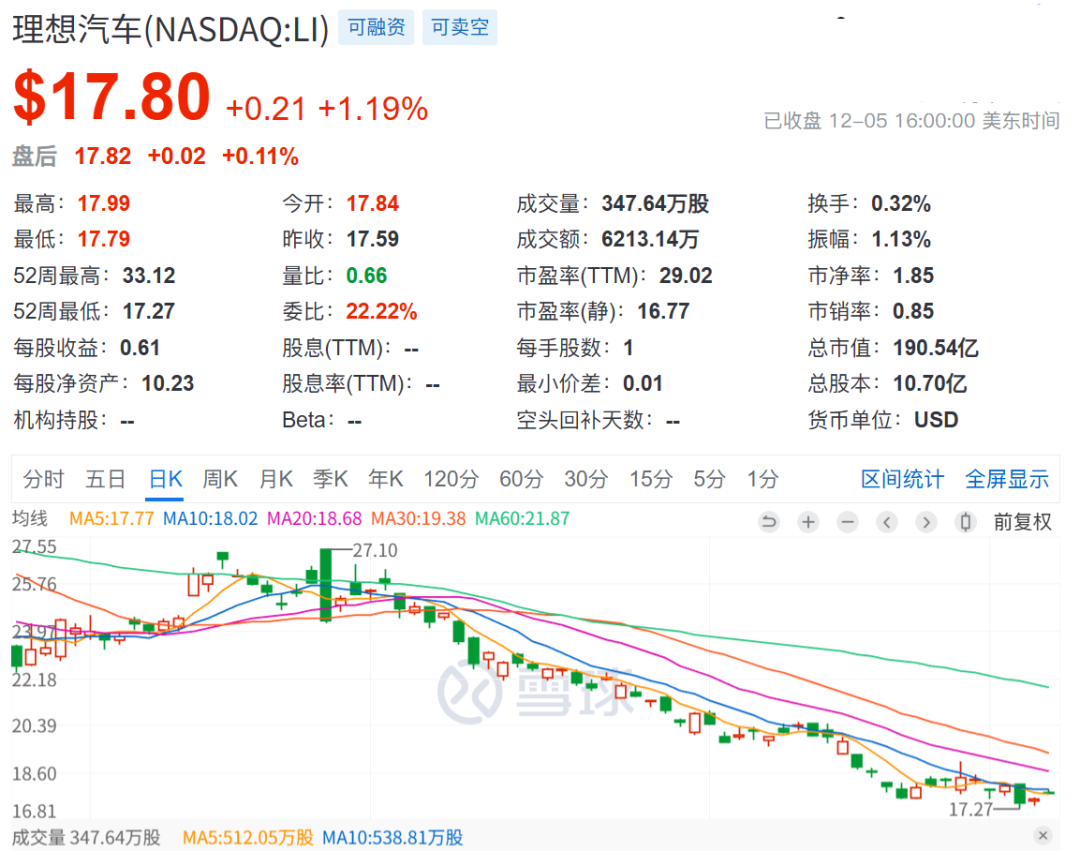
Task: Zoom out the chart with minus icon
Action: (x=847, y=521)
